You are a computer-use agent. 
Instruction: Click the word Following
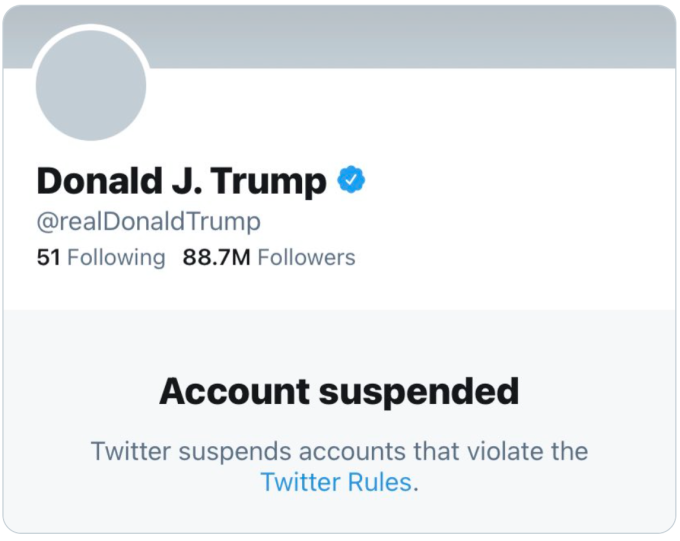(116, 257)
